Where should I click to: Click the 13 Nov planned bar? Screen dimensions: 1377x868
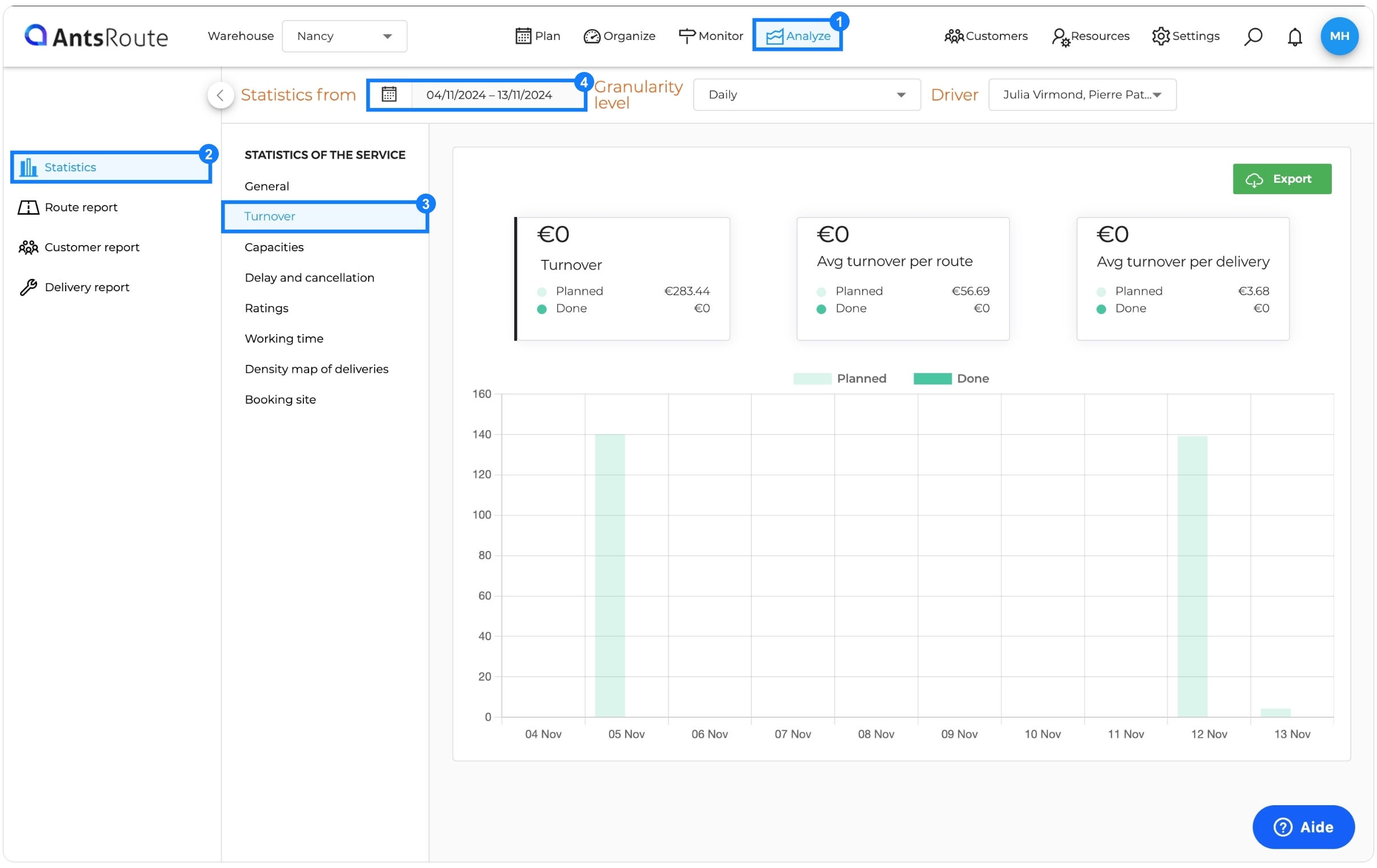1275,712
